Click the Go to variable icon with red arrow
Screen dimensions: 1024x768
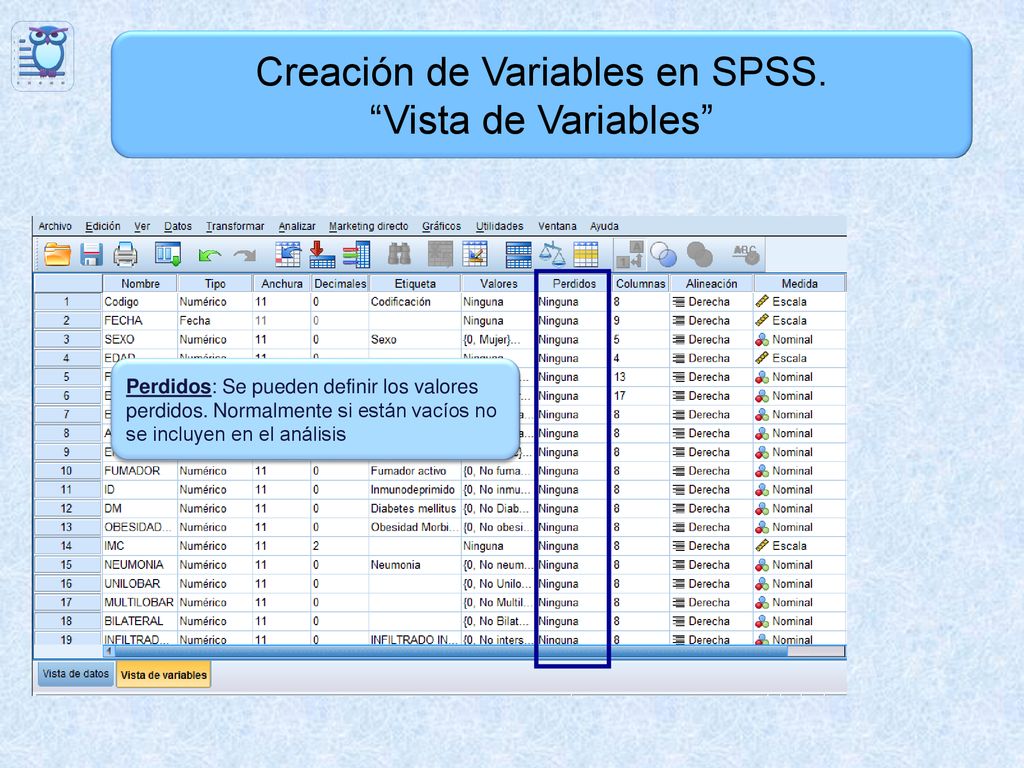click(x=321, y=255)
